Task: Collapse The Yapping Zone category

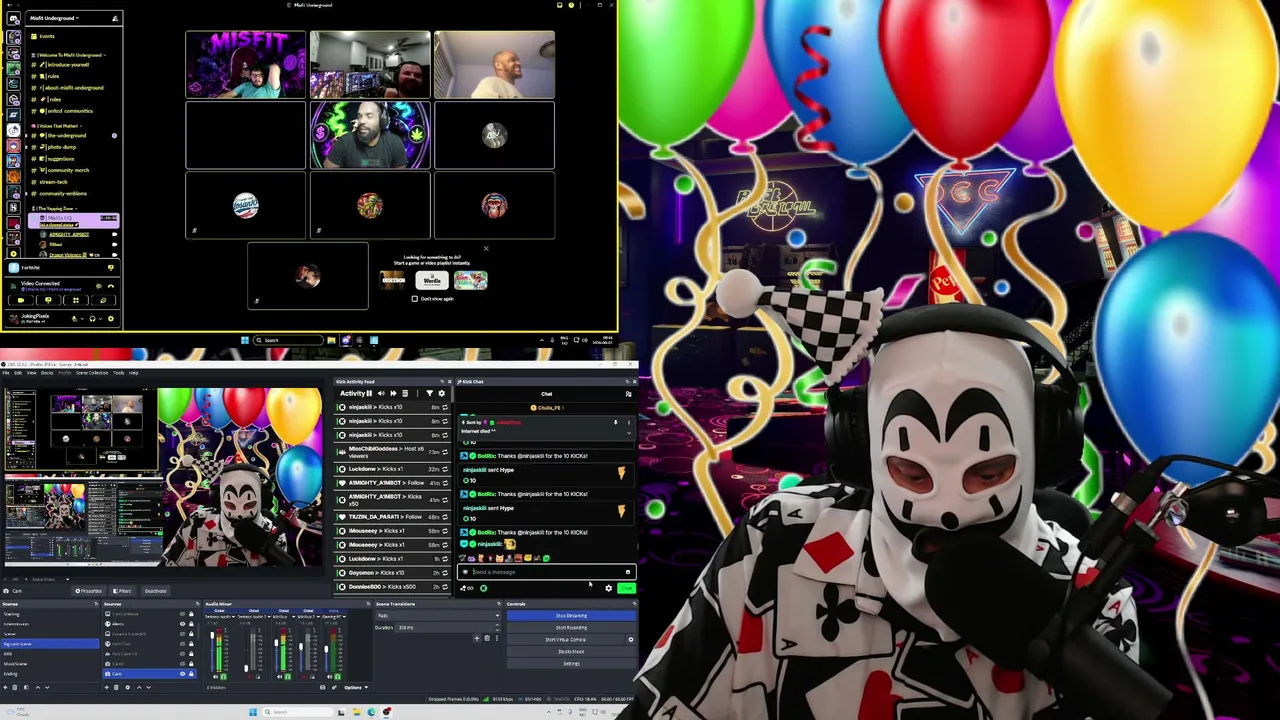Action: click(54, 208)
